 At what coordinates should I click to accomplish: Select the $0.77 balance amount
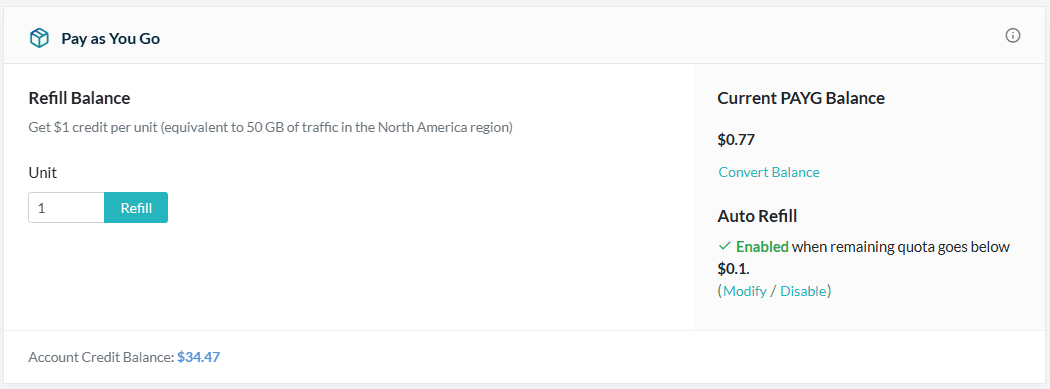(736, 140)
